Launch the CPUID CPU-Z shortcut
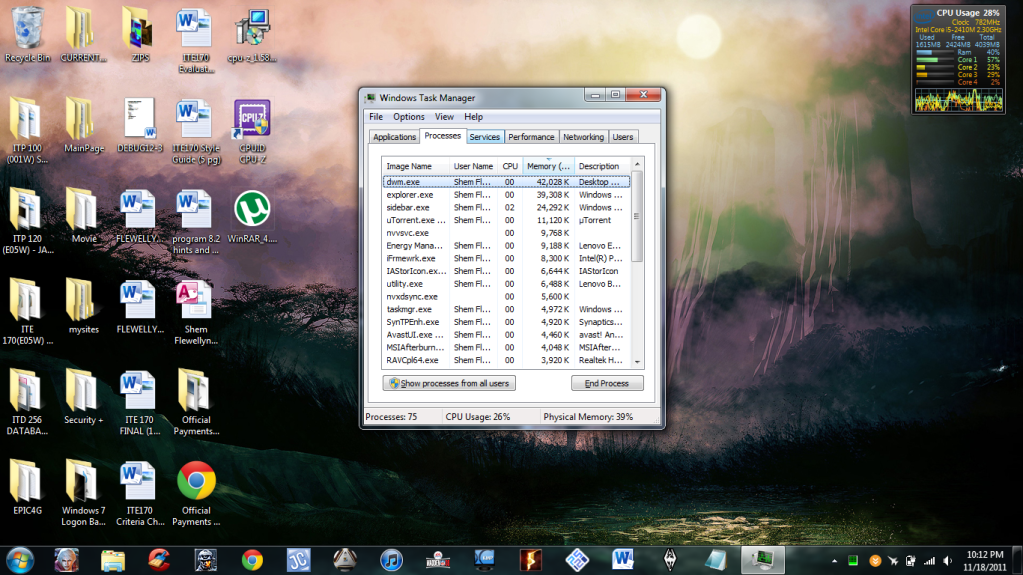Image resolution: width=1023 pixels, height=575 pixels. (x=252, y=130)
